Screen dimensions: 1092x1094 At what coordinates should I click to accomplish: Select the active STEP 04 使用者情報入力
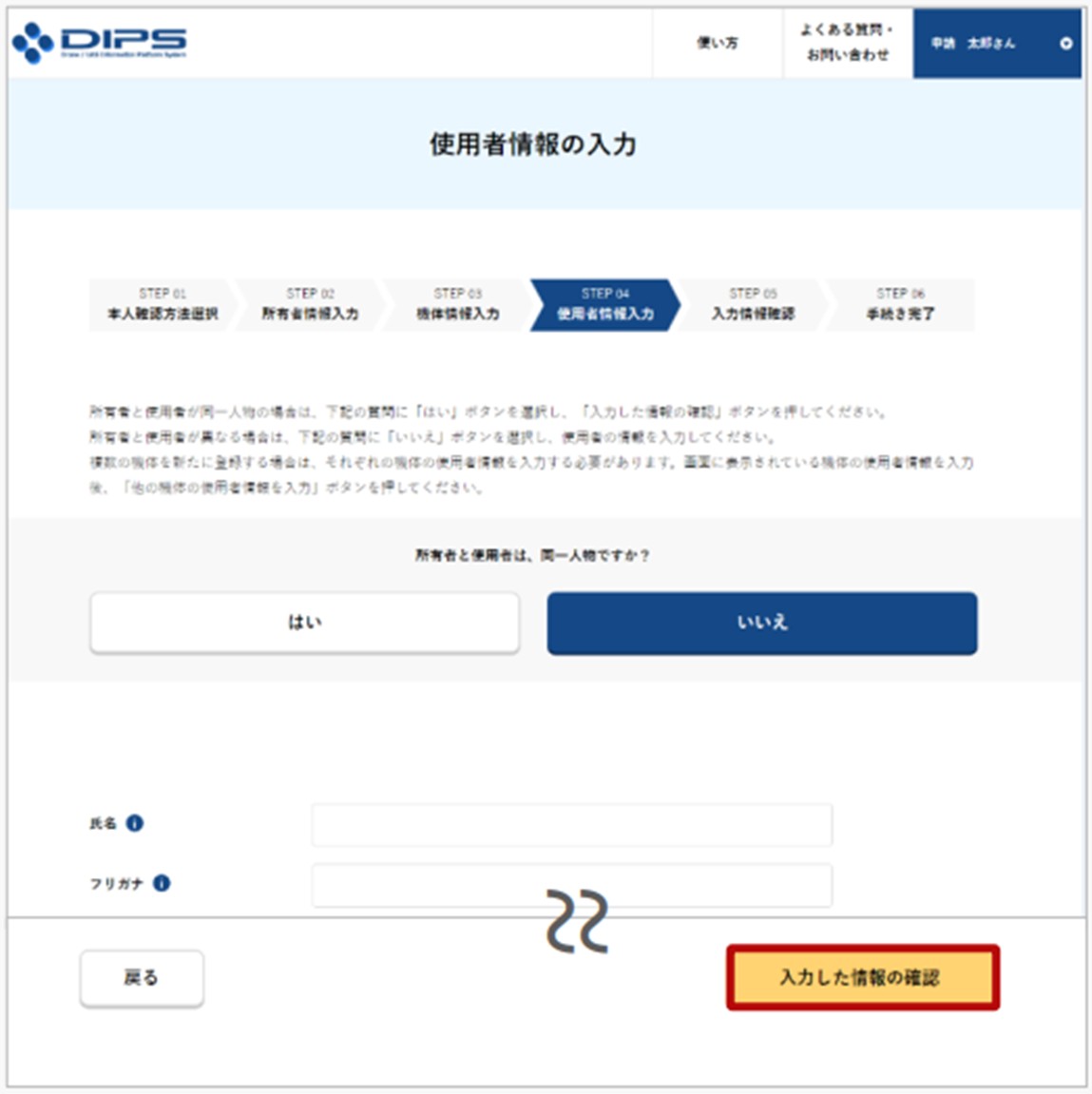click(x=605, y=305)
